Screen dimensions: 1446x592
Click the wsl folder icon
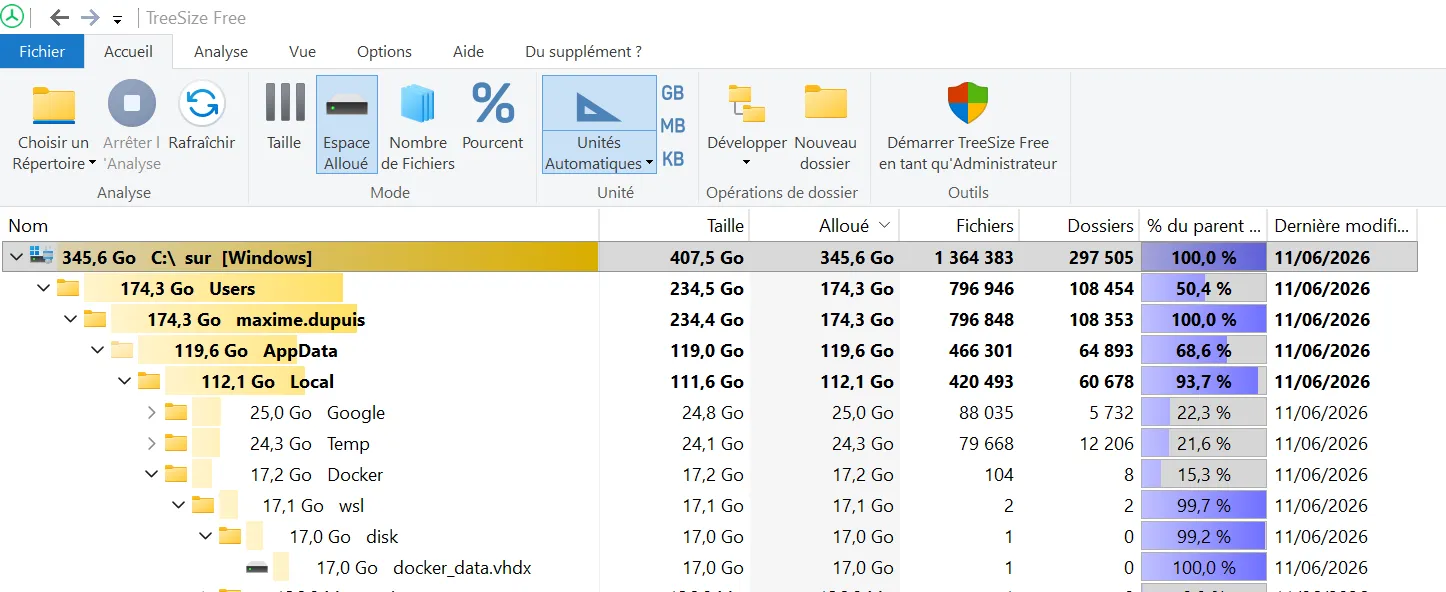(203, 505)
